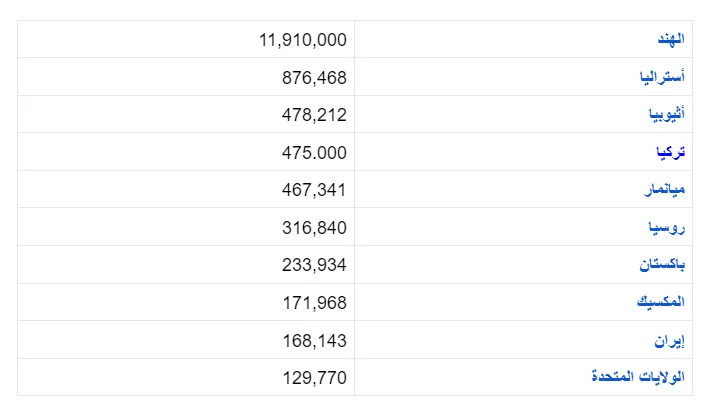This screenshot has width=713, height=408.
Task: Select the 129,770 value cell
Action: (x=186, y=377)
